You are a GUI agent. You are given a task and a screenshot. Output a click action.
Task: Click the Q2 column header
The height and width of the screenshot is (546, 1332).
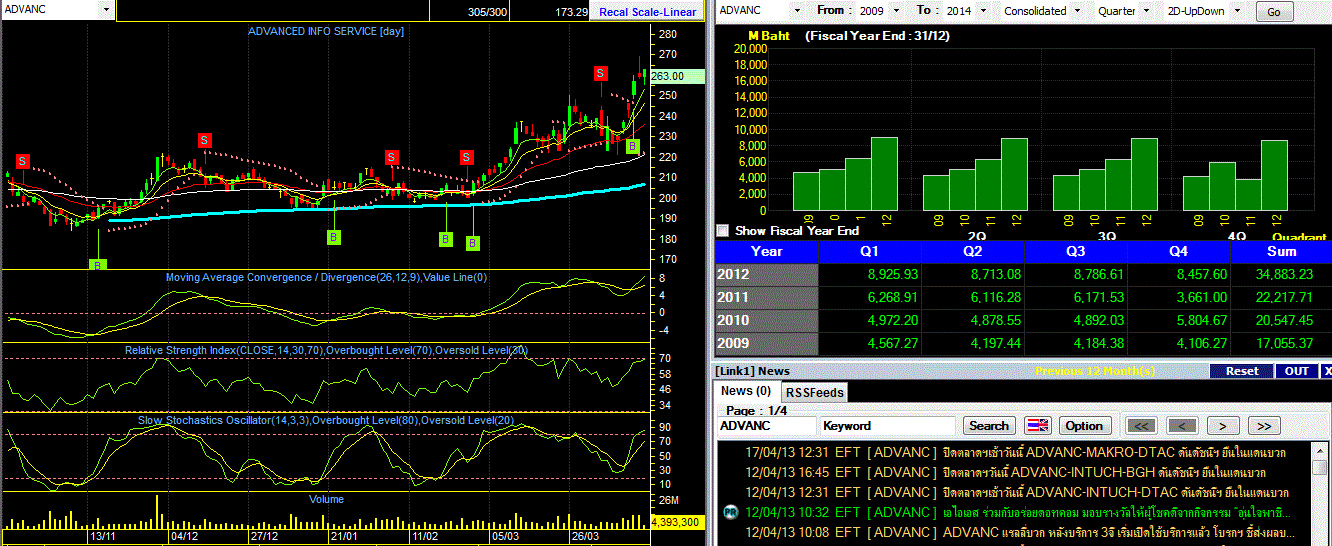pyautogui.click(x=973, y=251)
